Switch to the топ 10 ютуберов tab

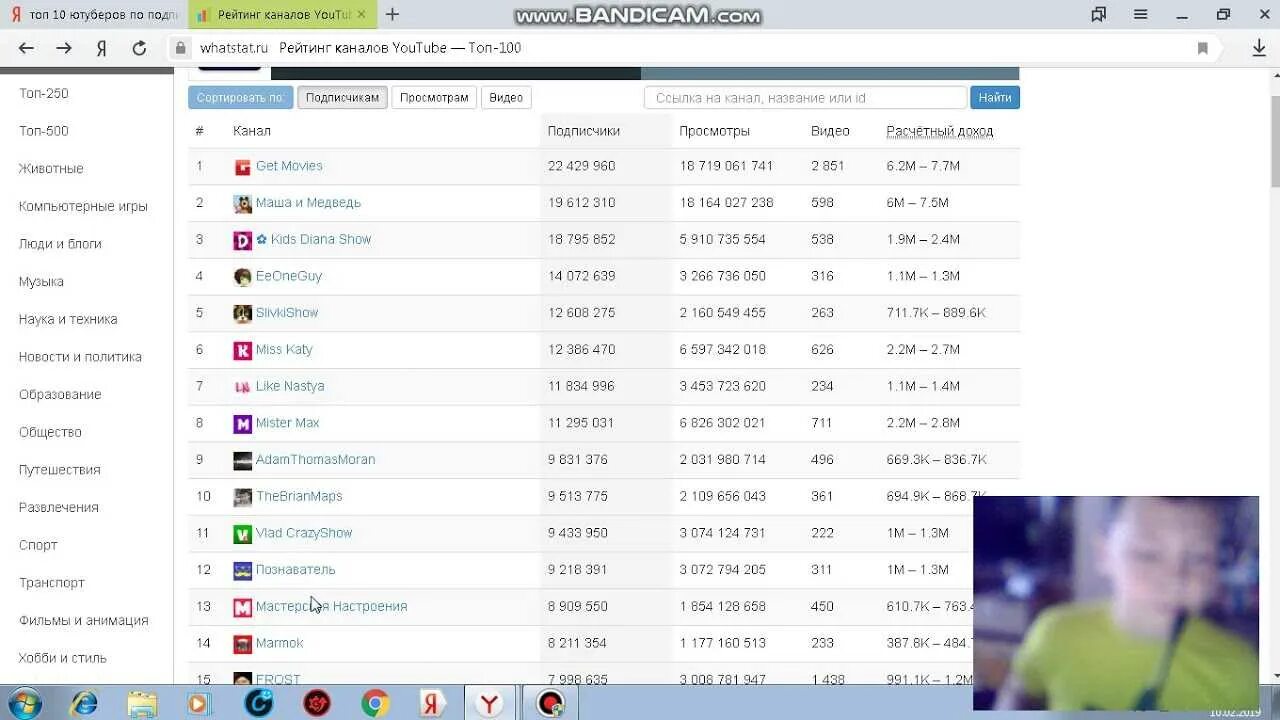coord(94,15)
